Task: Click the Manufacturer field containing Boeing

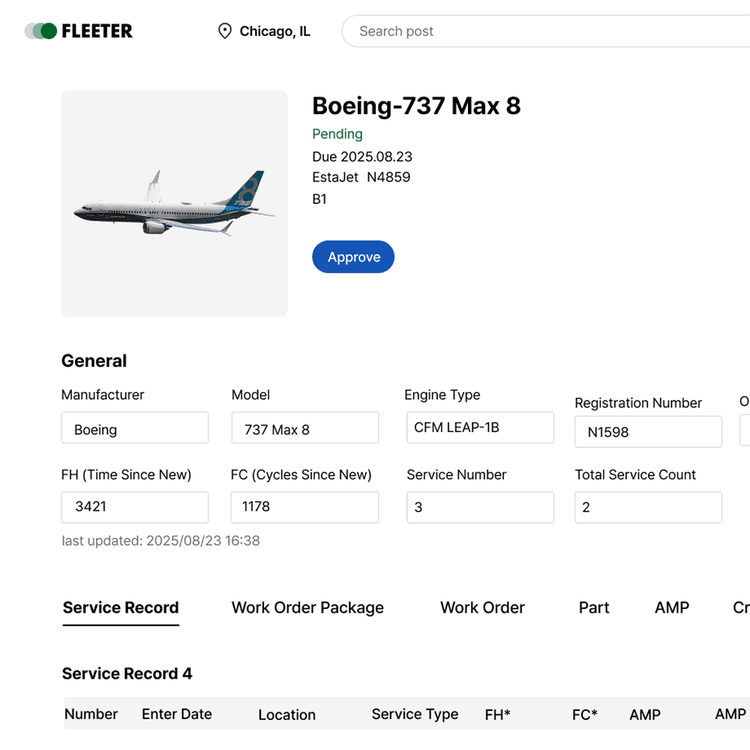Action: [135, 429]
